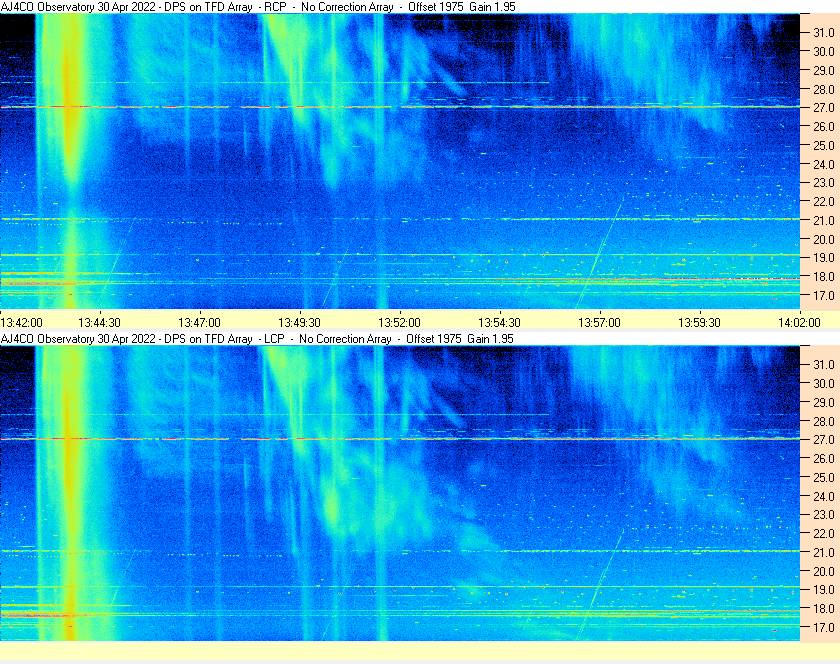
Task: Select the 13:47:00 time axis label
Action: (x=199, y=323)
